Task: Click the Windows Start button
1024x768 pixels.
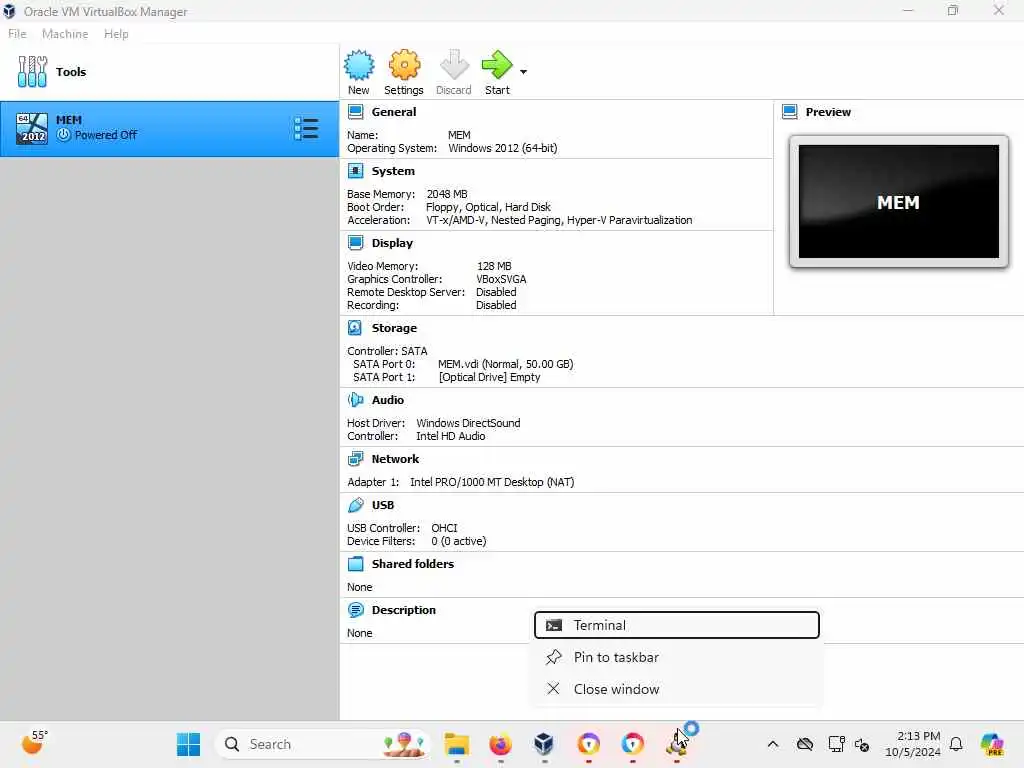Action: [x=189, y=744]
